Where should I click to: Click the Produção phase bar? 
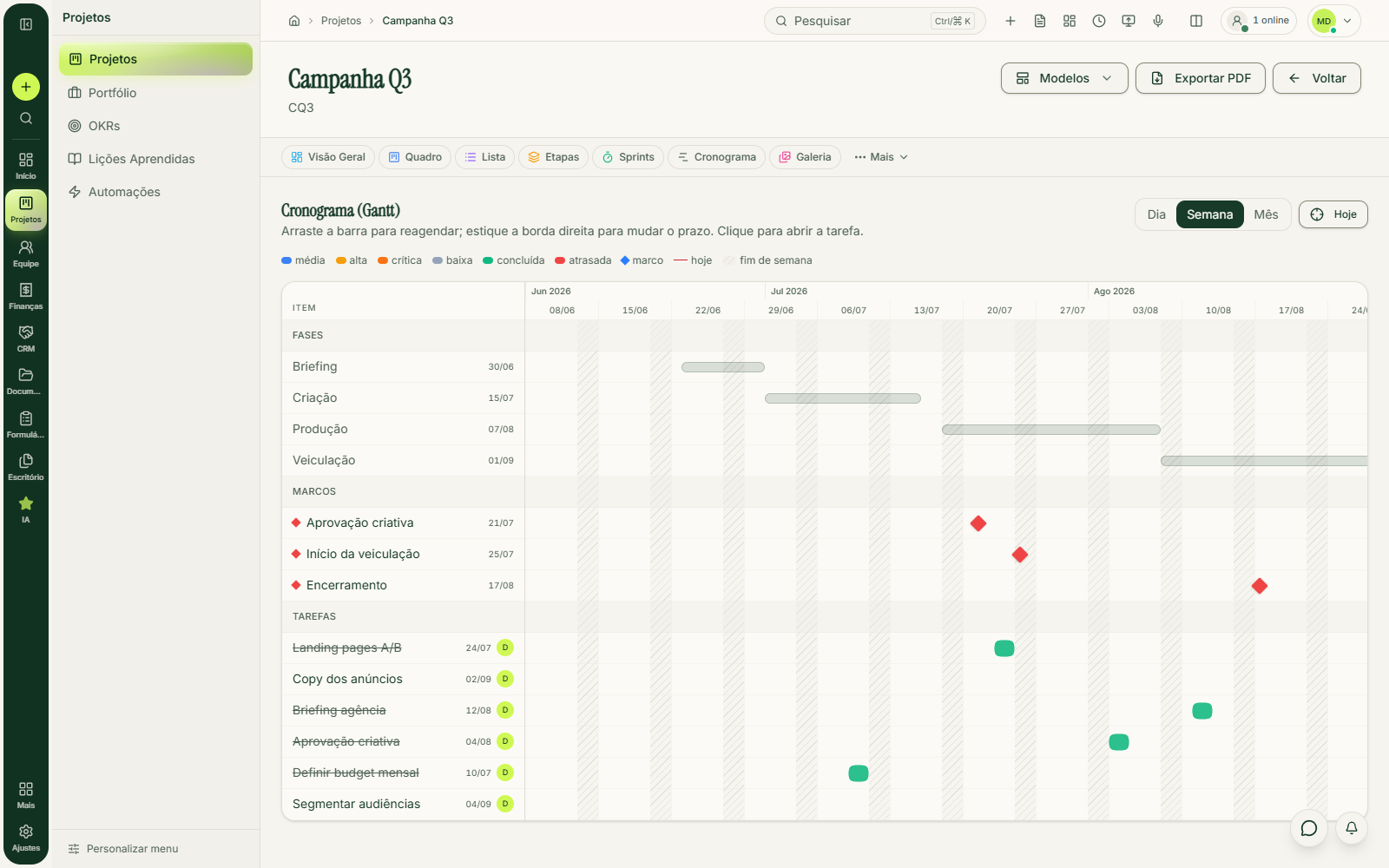1051,430
